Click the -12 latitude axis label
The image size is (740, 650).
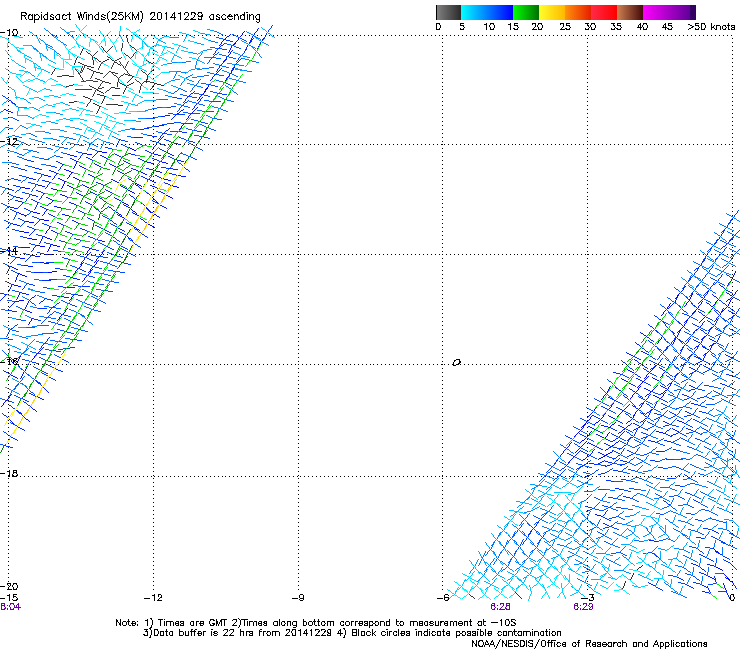[9, 142]
